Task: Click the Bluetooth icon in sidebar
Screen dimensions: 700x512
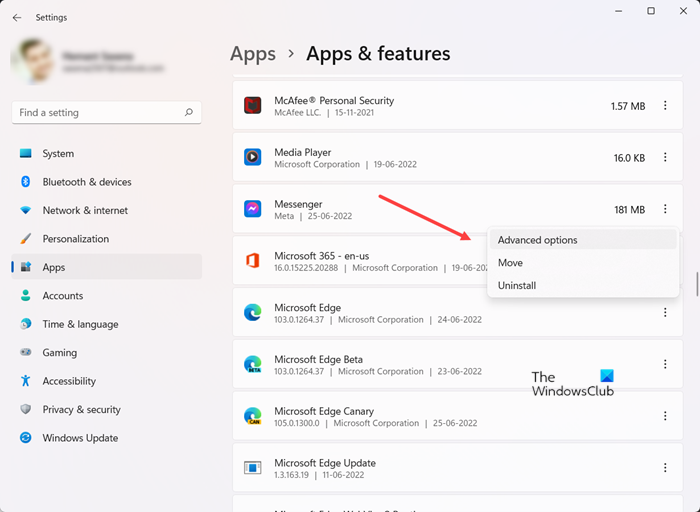Action: (x=26, y=182)
